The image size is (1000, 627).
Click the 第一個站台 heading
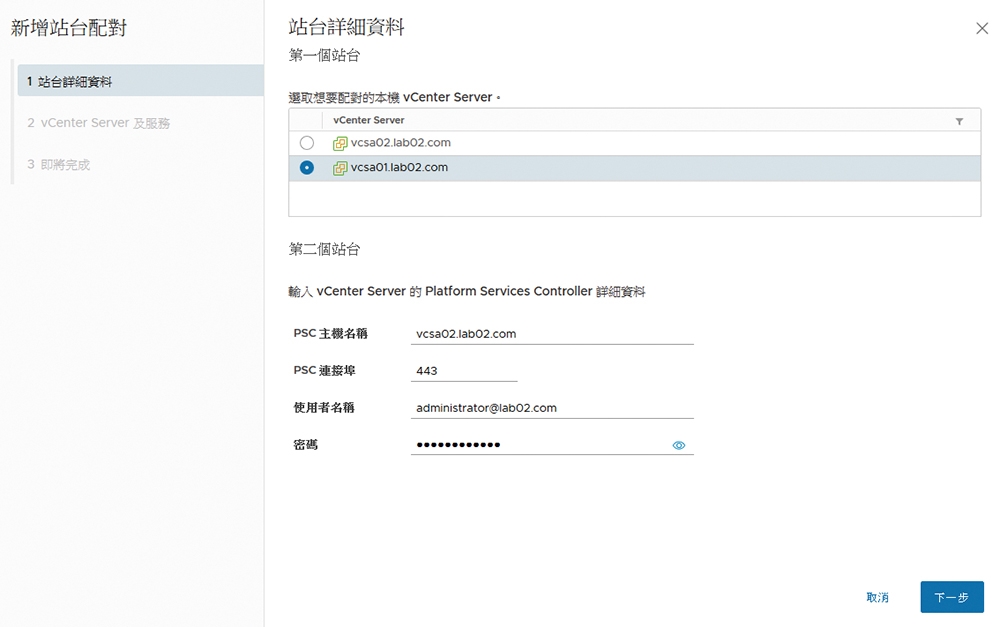[x=325, y=55]
